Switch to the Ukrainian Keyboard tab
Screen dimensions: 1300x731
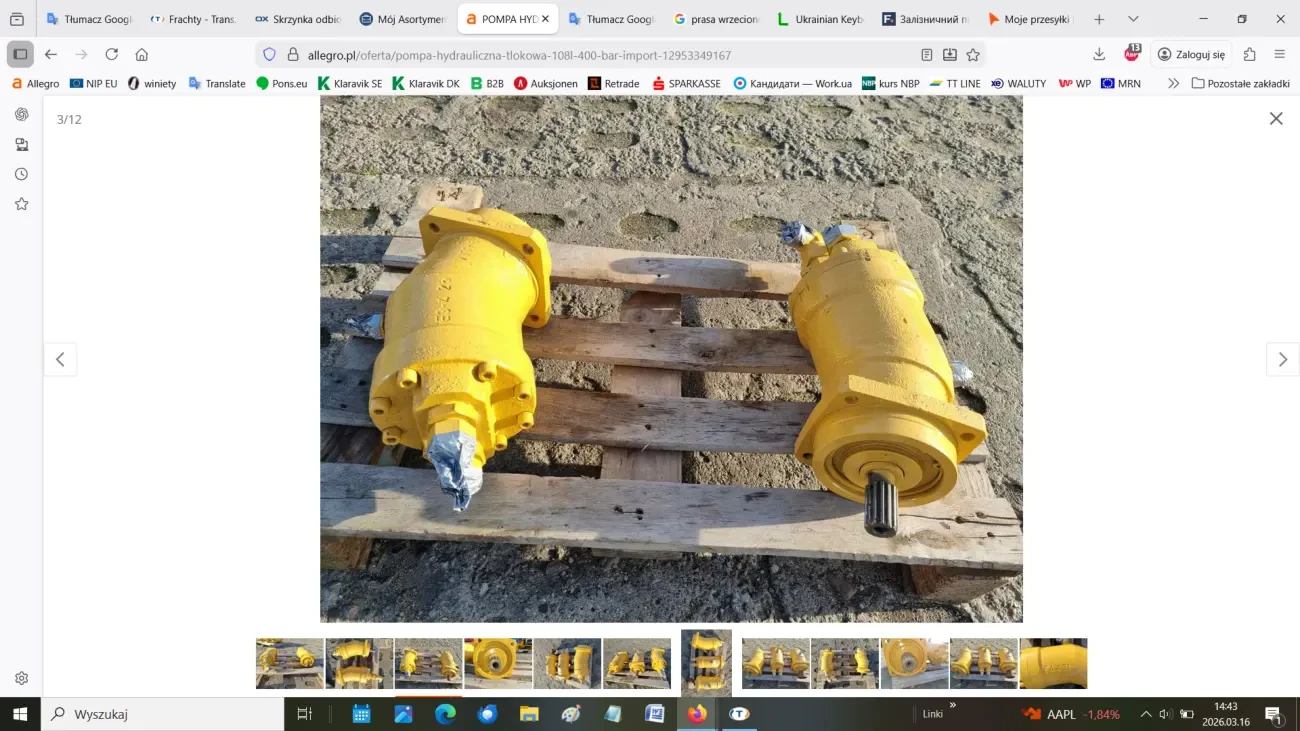820,19
